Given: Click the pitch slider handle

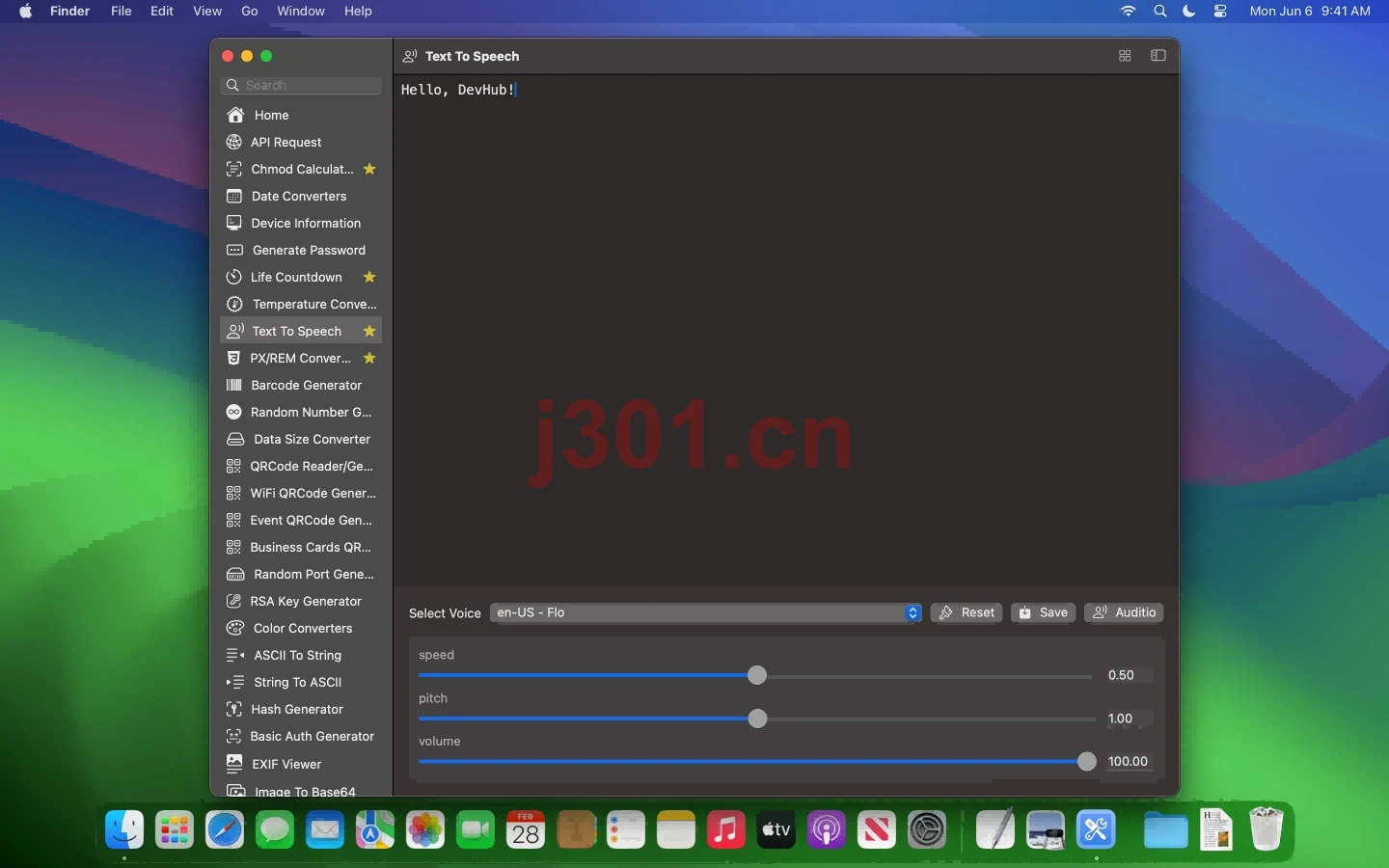Looking at the screenshot, I should [x=757, y=719].
